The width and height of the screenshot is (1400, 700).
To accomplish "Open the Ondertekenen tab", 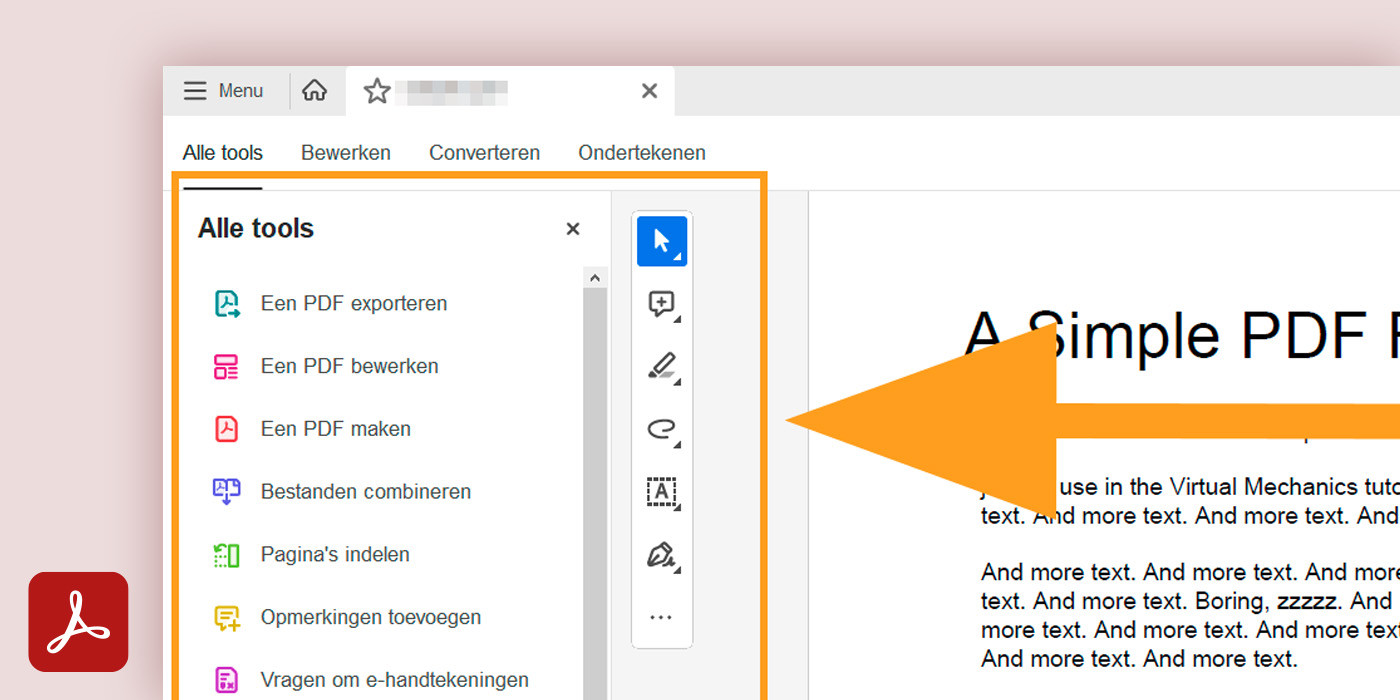I will coord(642,153).
